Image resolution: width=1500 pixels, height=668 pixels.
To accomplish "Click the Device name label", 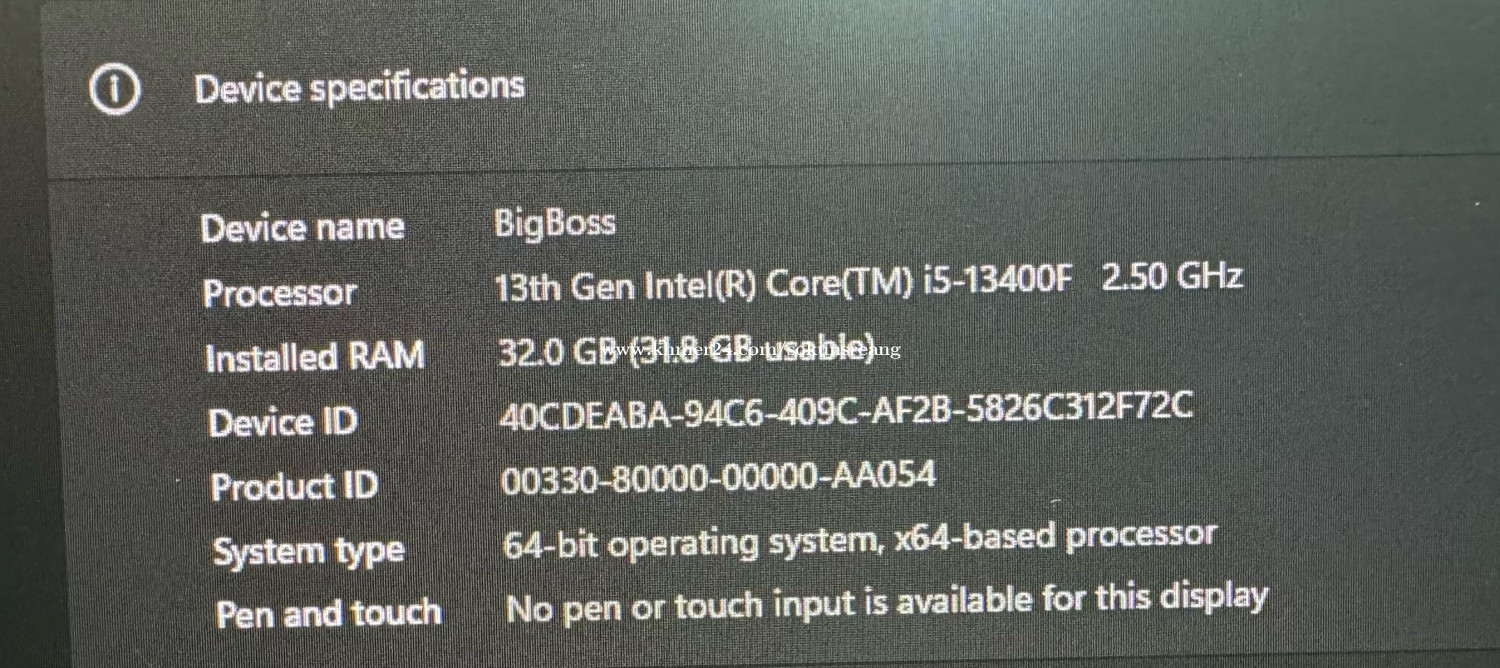I will point(303,228).
